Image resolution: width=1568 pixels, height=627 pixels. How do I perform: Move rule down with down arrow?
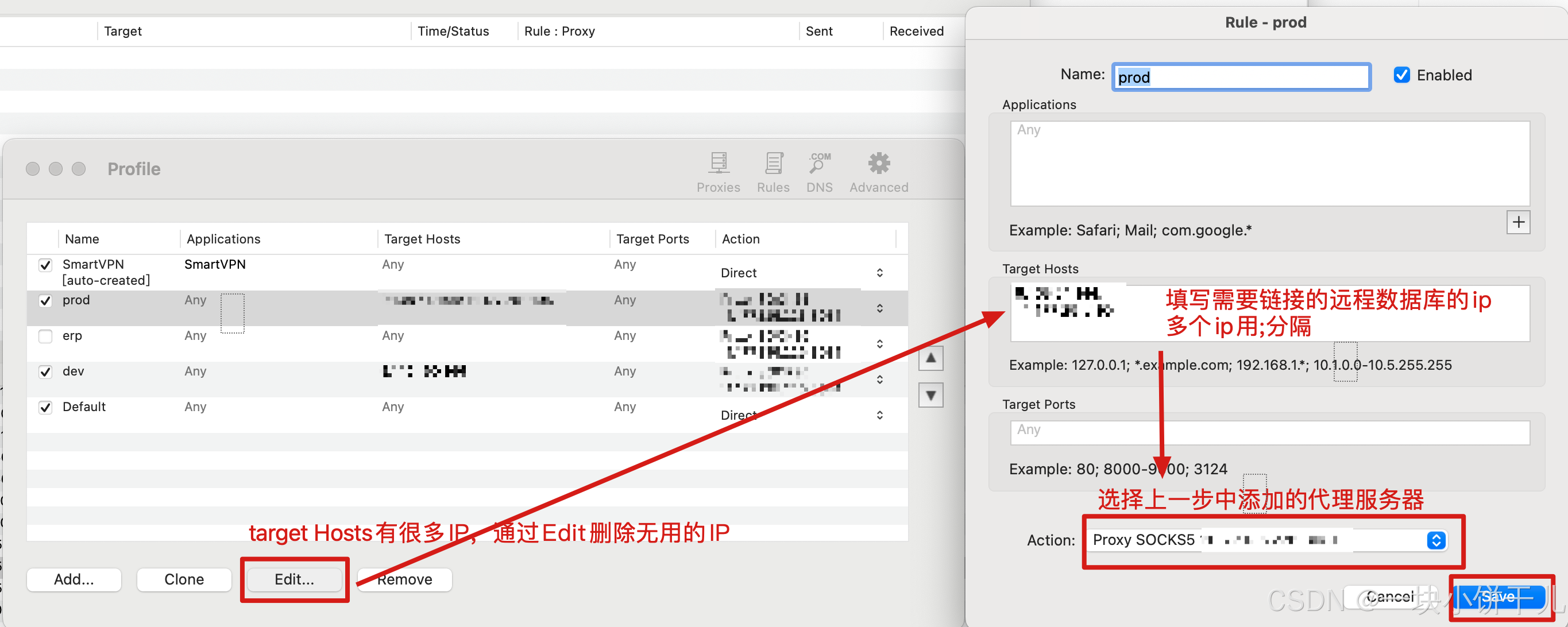pyautogui.click(x=930, y=395)
